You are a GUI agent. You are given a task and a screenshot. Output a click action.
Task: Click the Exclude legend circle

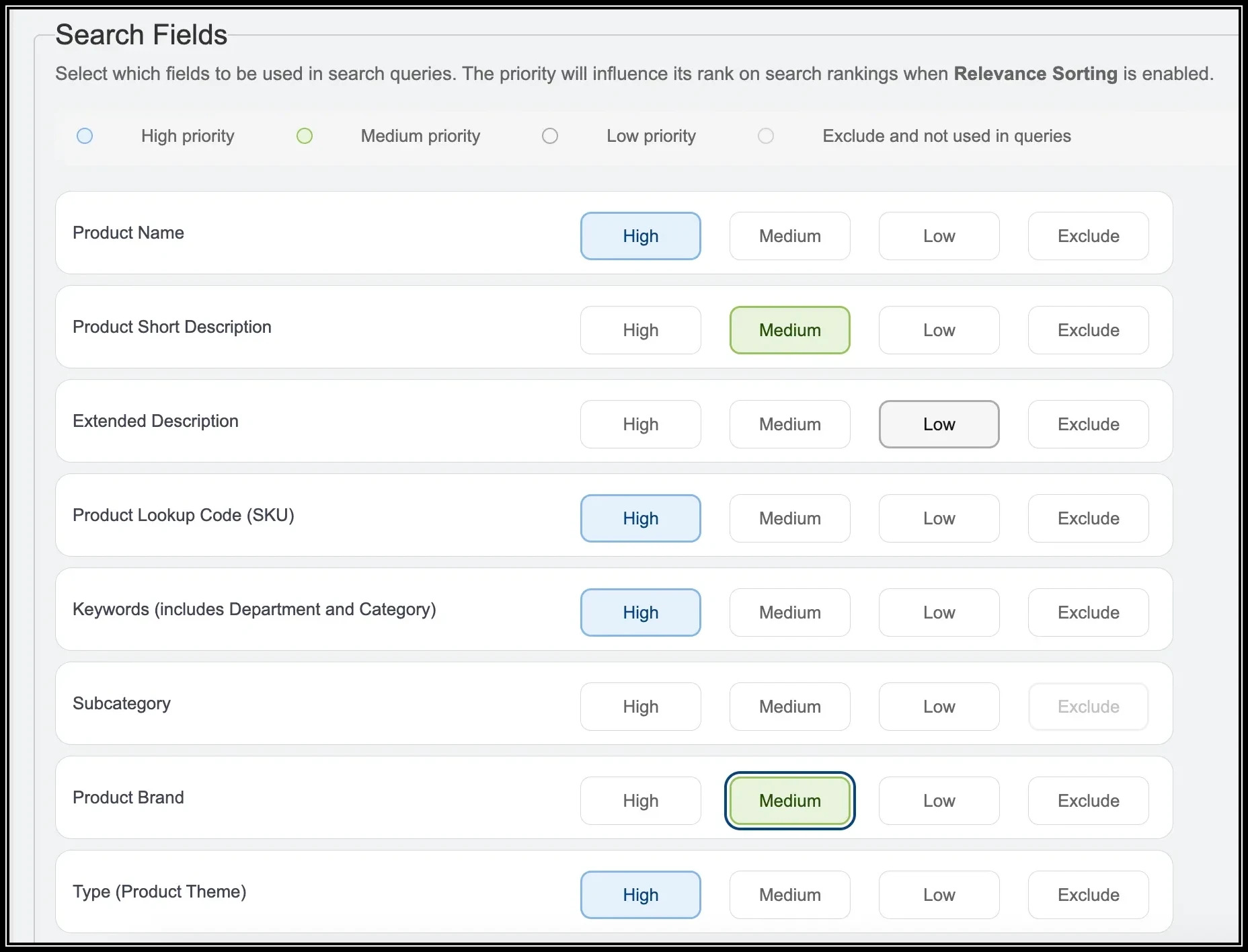766,136
